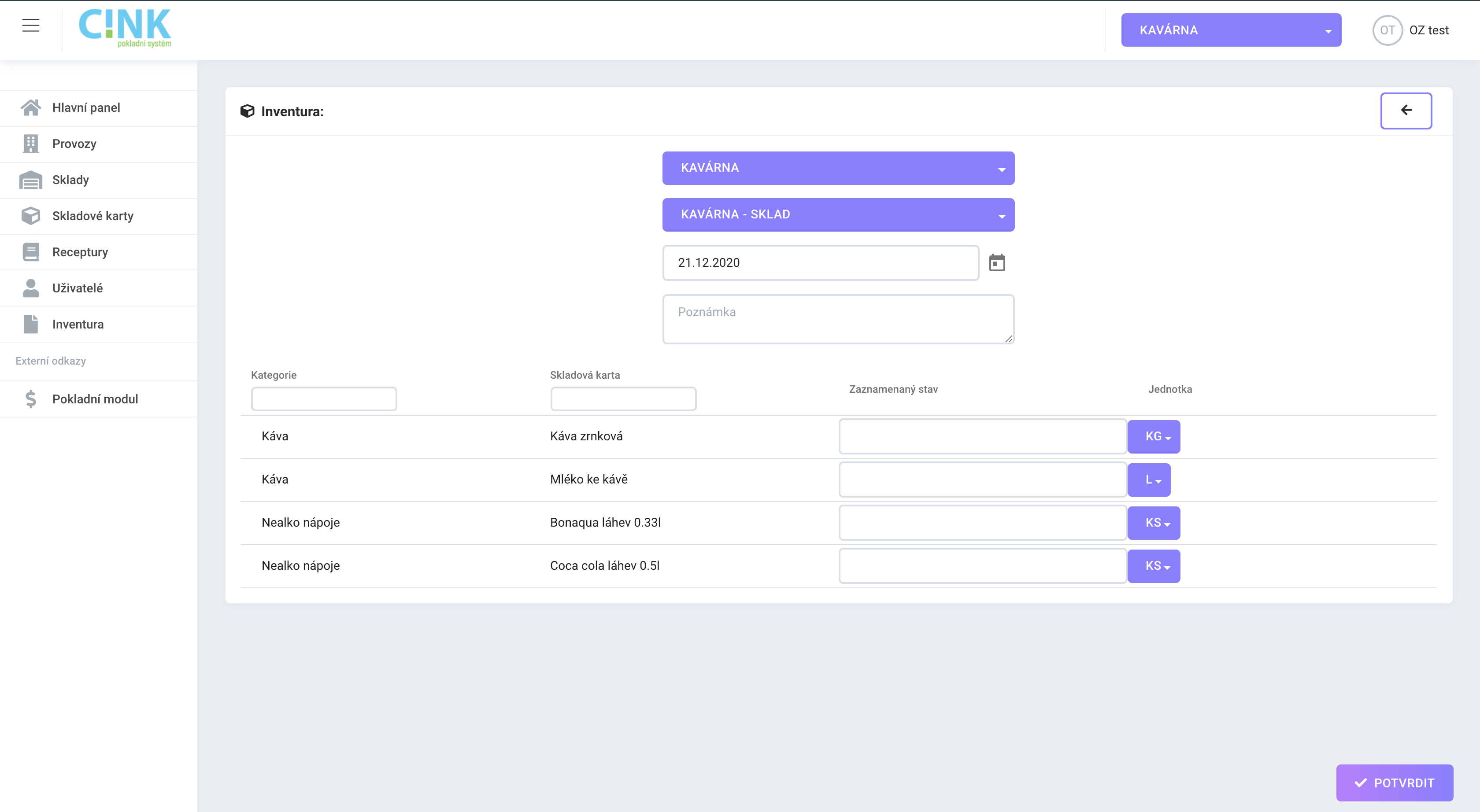
Task: Click the house icon beside Hlavní panel
Action: pos(30,107)
